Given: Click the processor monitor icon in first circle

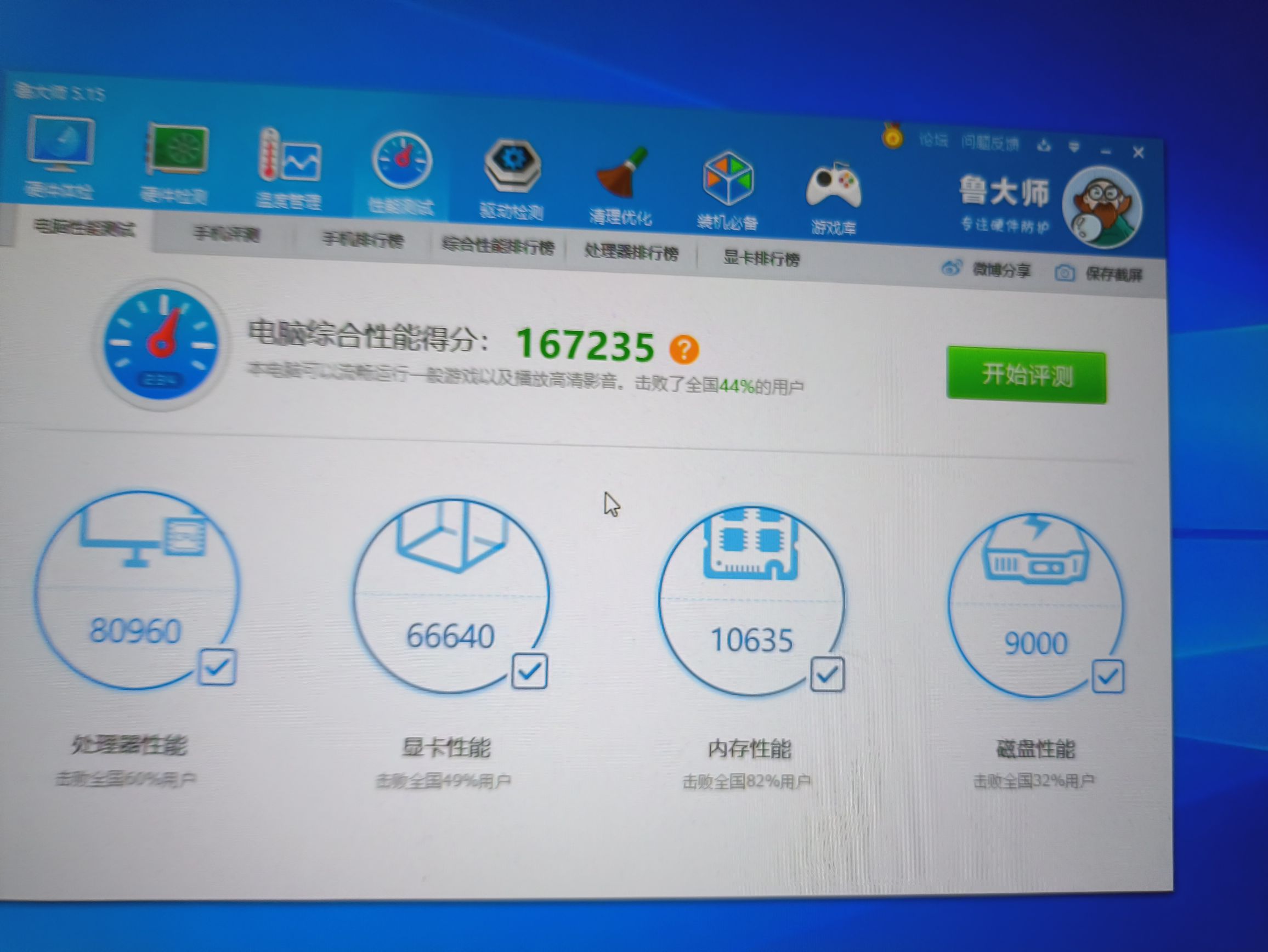Looking at the screenshot, I should coord(142,536).
